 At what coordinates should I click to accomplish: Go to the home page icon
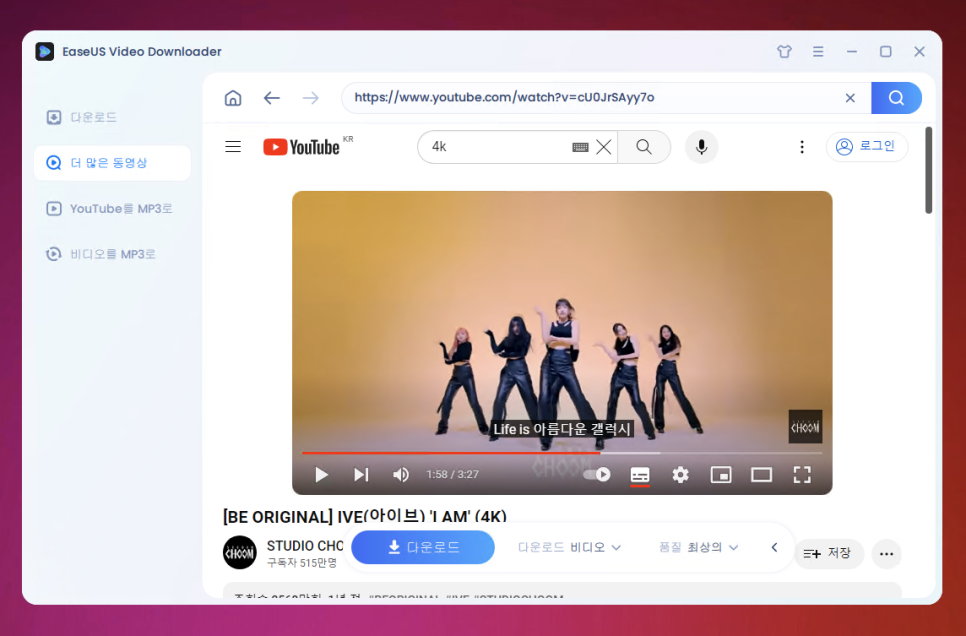click(233, 98)
